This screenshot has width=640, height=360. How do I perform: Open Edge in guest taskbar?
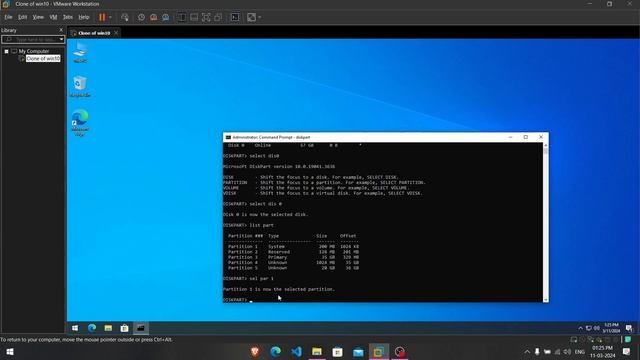[92, 328]
